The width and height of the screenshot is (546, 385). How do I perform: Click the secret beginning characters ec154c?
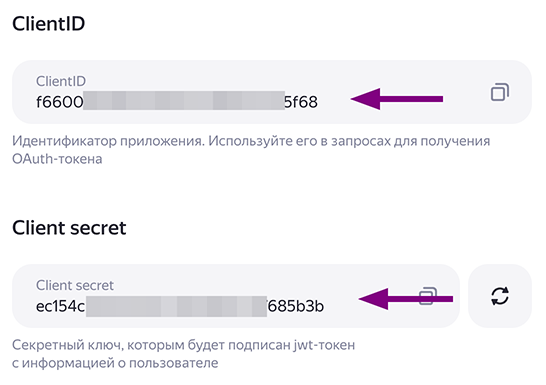(61, 306)
